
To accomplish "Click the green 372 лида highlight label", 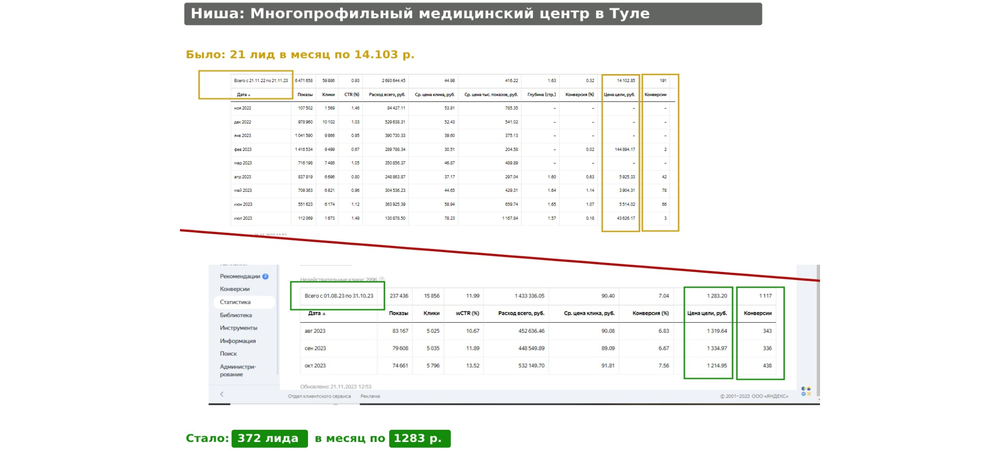I will pos(269,438).
